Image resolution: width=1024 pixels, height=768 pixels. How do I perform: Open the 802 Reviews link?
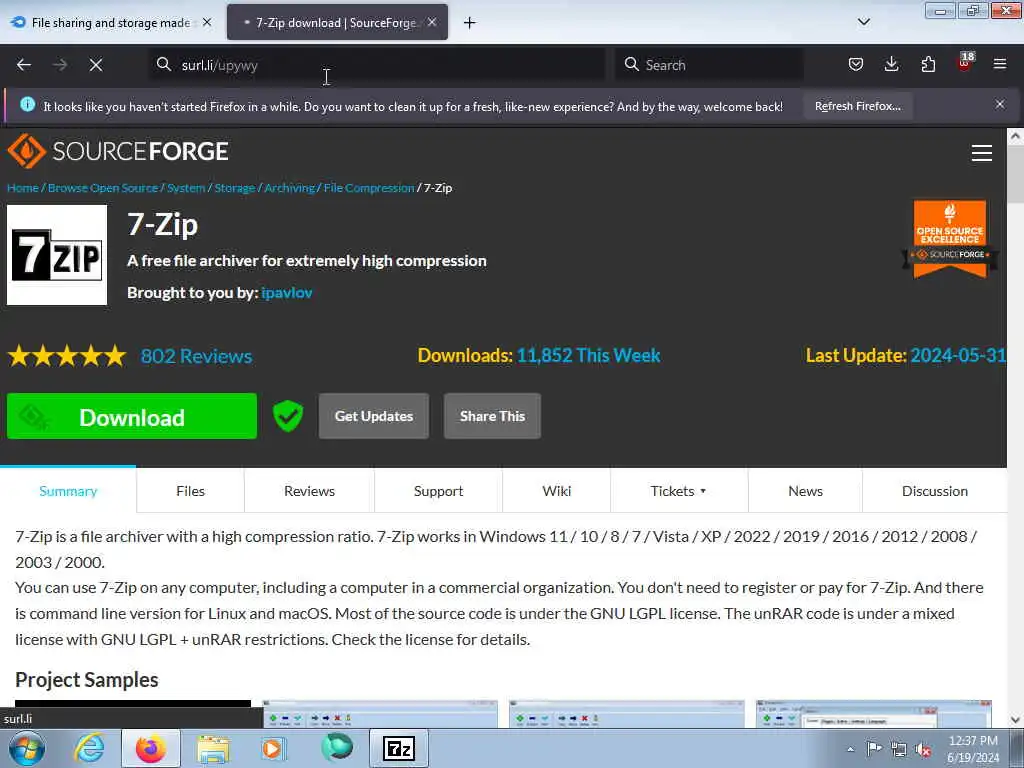coord(197,356)
